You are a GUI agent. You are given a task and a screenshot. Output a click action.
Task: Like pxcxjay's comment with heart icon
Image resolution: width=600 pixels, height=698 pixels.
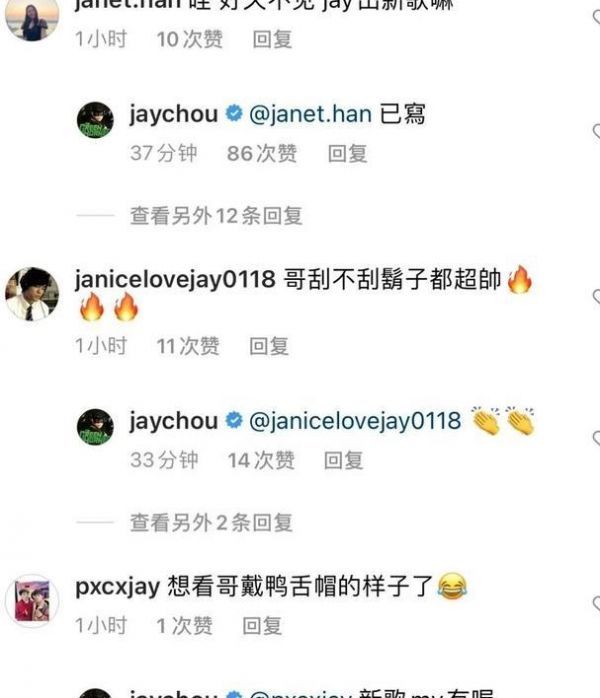click(x=596, y=604)
